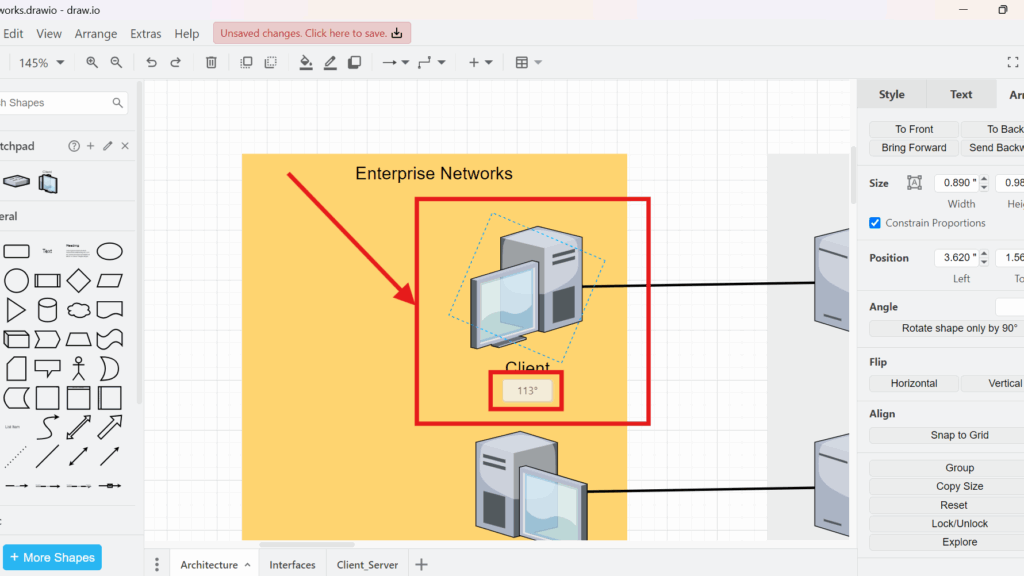
Task: Select the client computer scratchpad shape
Action: coord(48,182)
